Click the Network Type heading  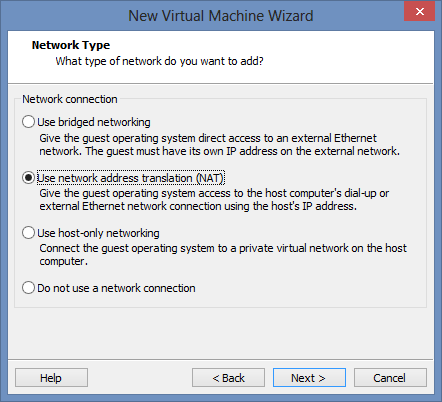point(71,45)
